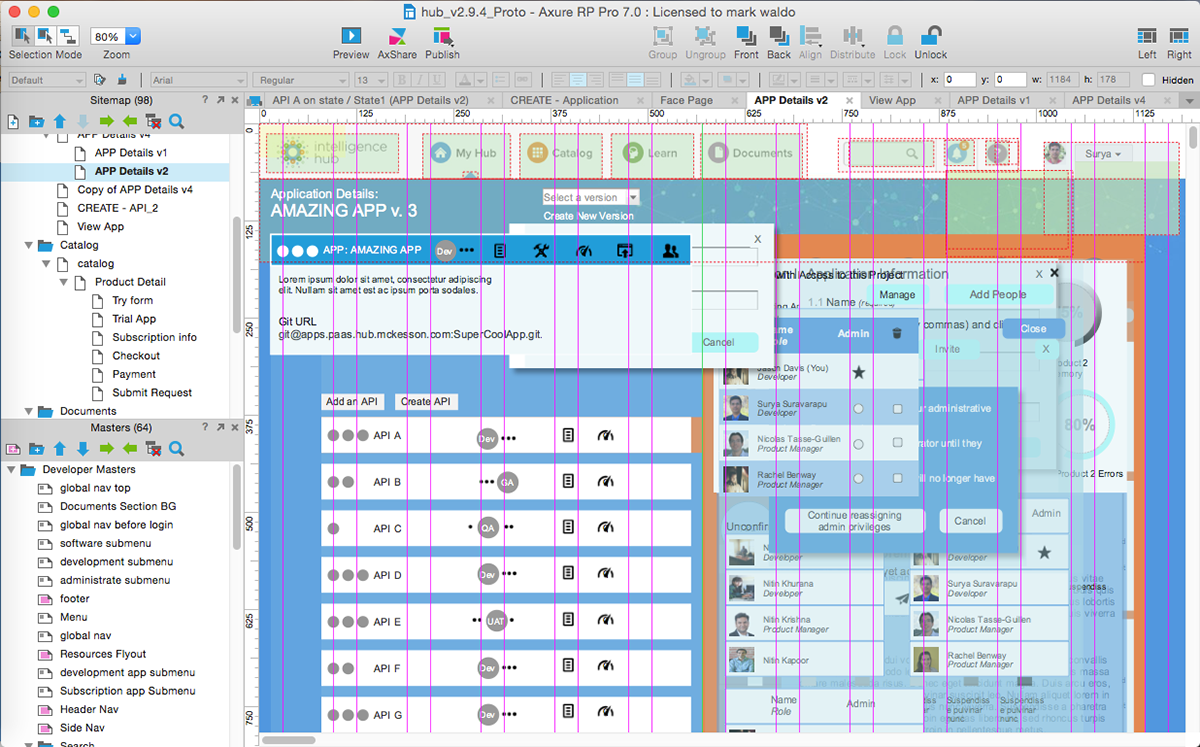Move master down with blue down arrow

(83, 449)
